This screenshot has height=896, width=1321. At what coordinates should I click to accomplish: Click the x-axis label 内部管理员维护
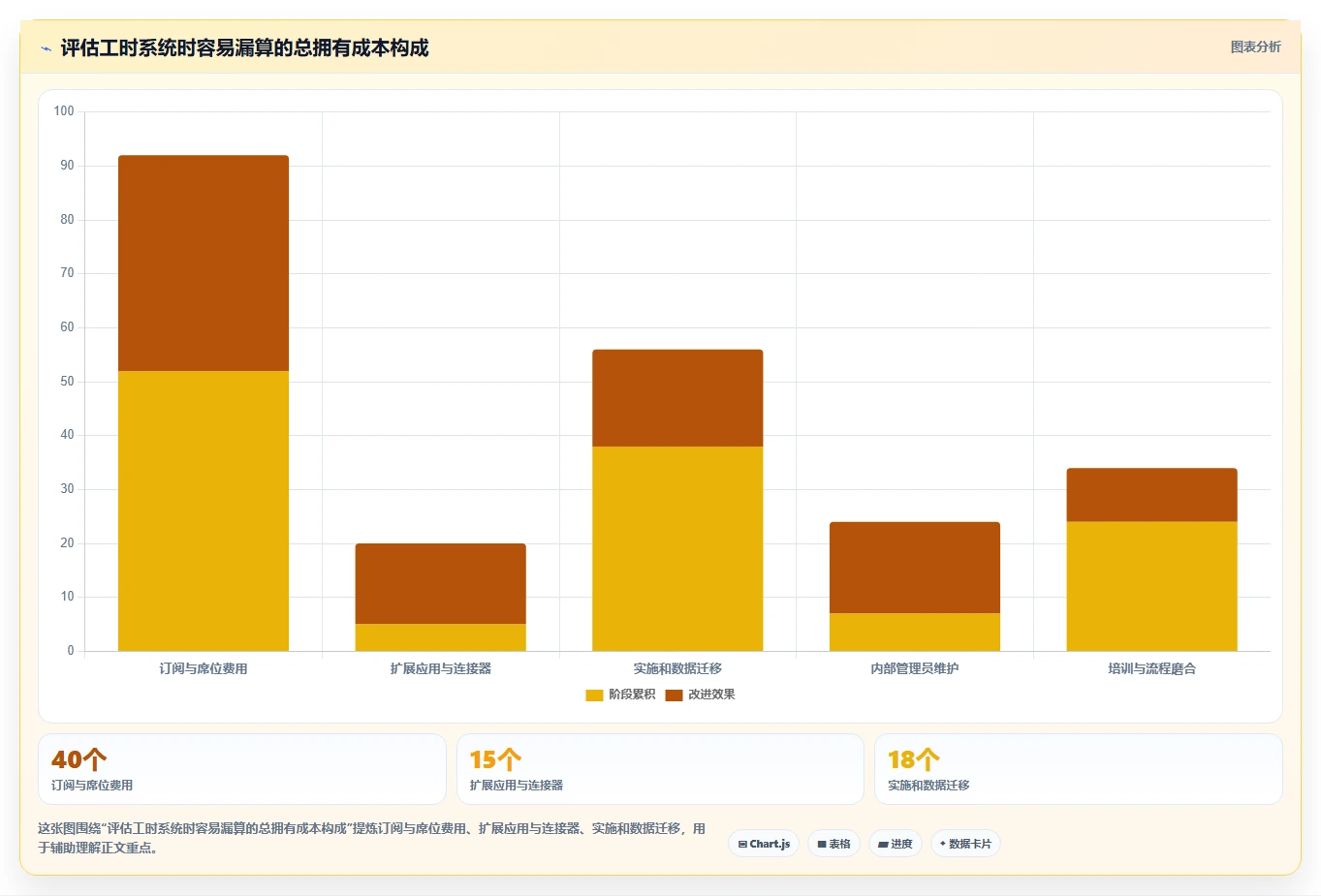(x=915, y=668)
